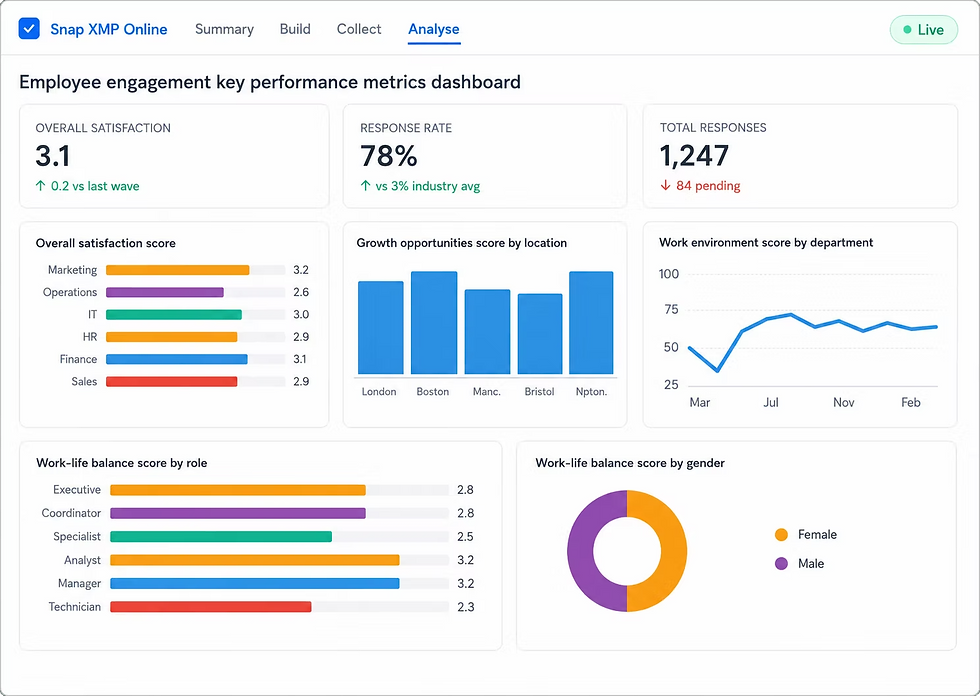This screenshot has width=980, height=696.
Task: Select the London column in growth chart
Action: 381,328
